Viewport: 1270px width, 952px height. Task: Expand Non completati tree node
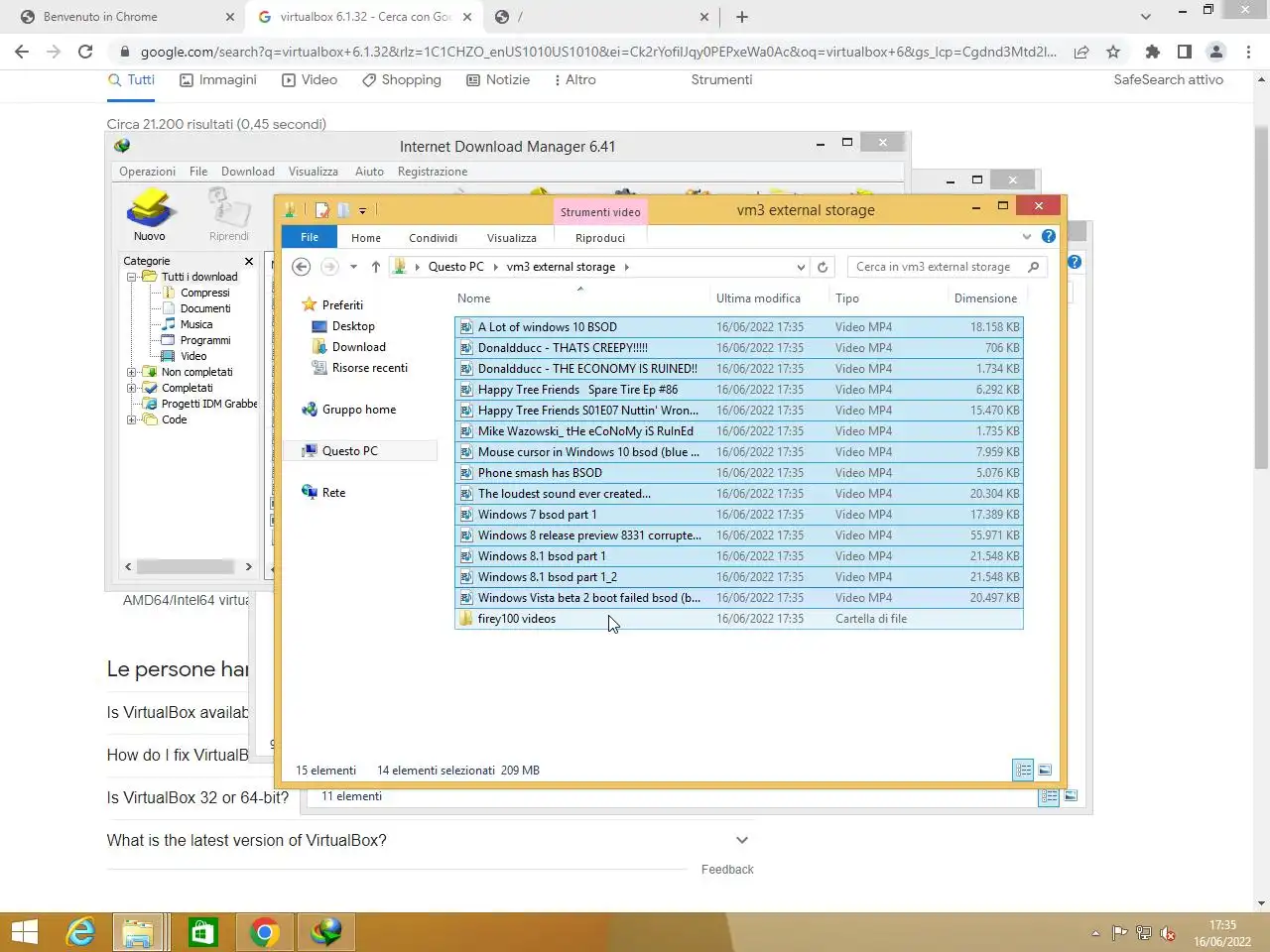132,372
